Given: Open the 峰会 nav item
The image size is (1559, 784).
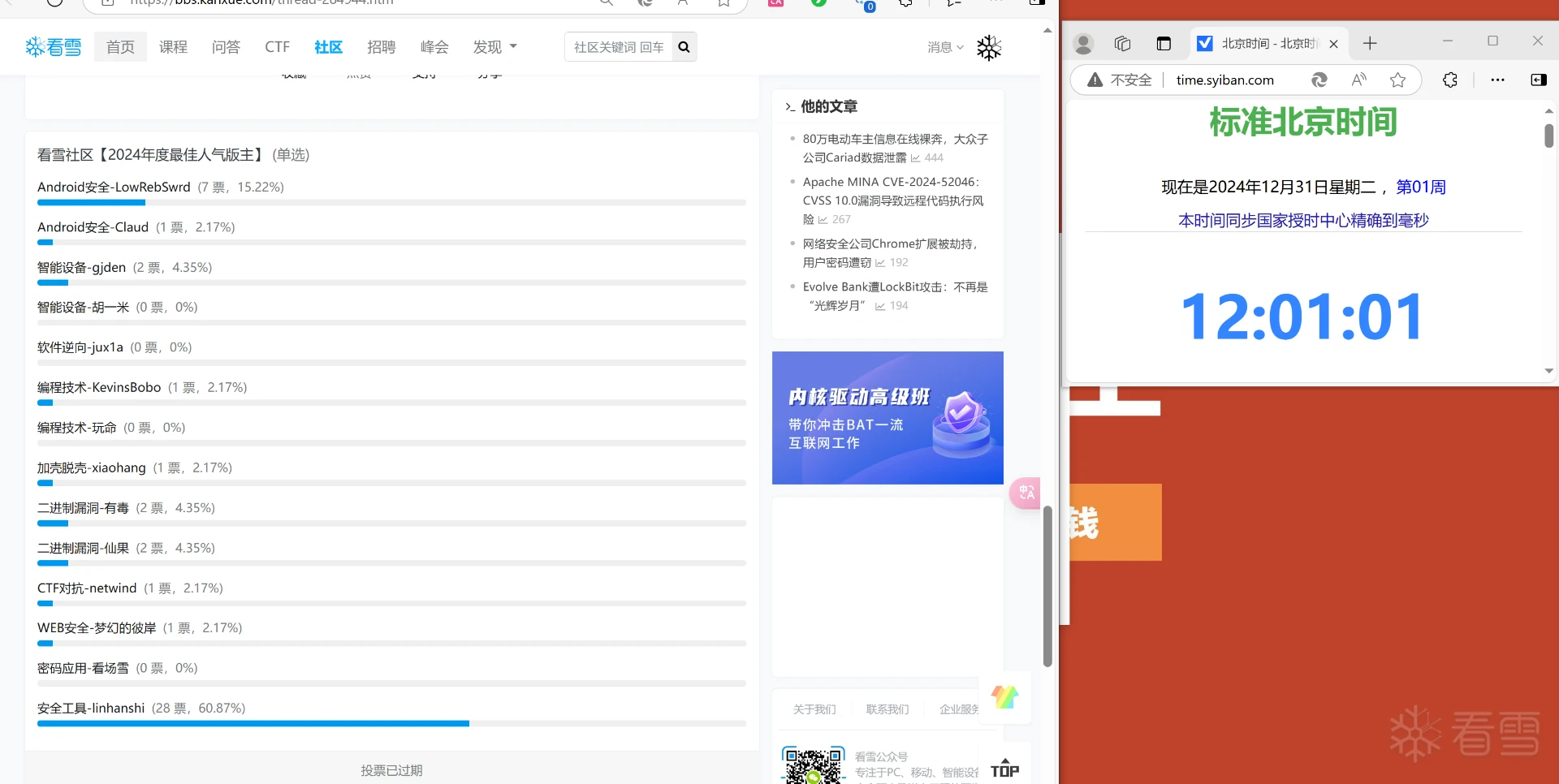Looking at the screenshot, I should [x=434, y=47].
